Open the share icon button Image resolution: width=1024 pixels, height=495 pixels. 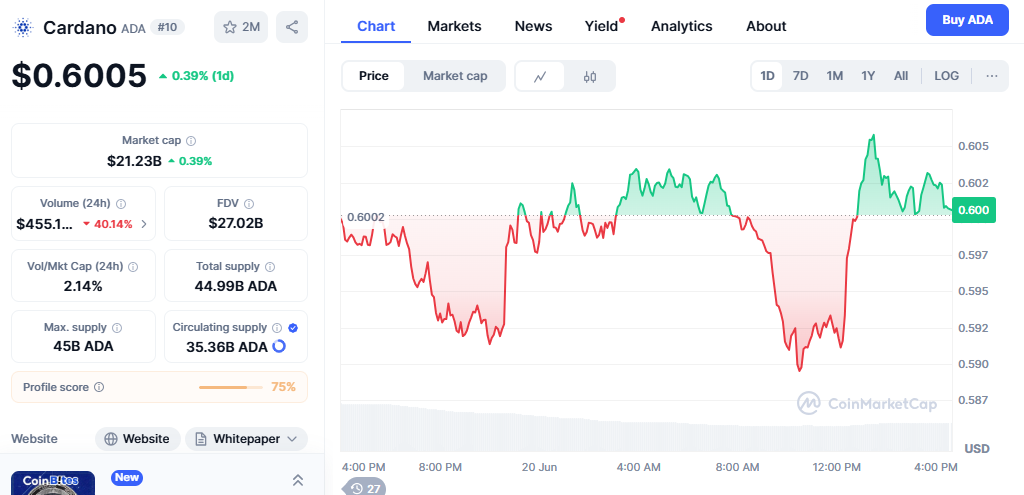292,27
